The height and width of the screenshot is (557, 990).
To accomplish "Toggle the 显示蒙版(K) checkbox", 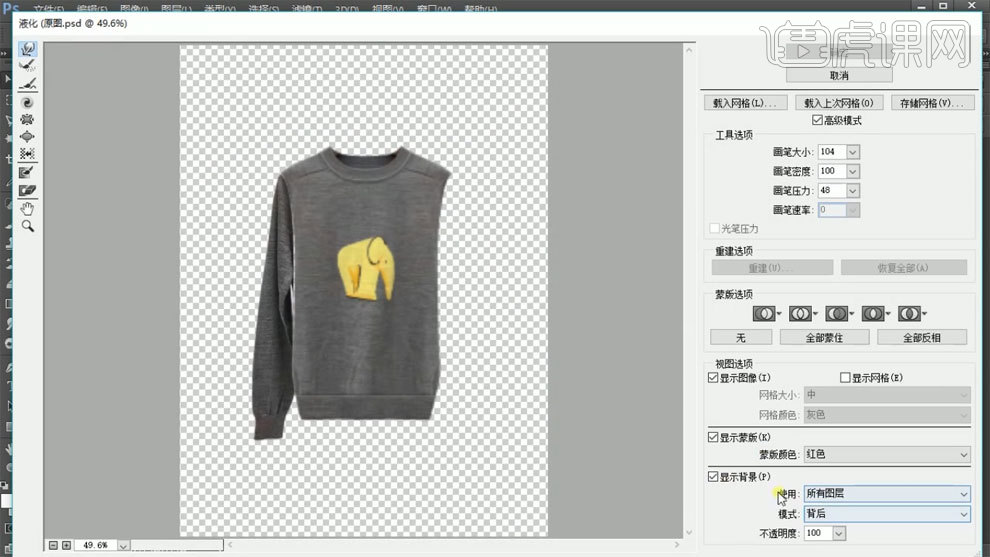I will [713, 437].
